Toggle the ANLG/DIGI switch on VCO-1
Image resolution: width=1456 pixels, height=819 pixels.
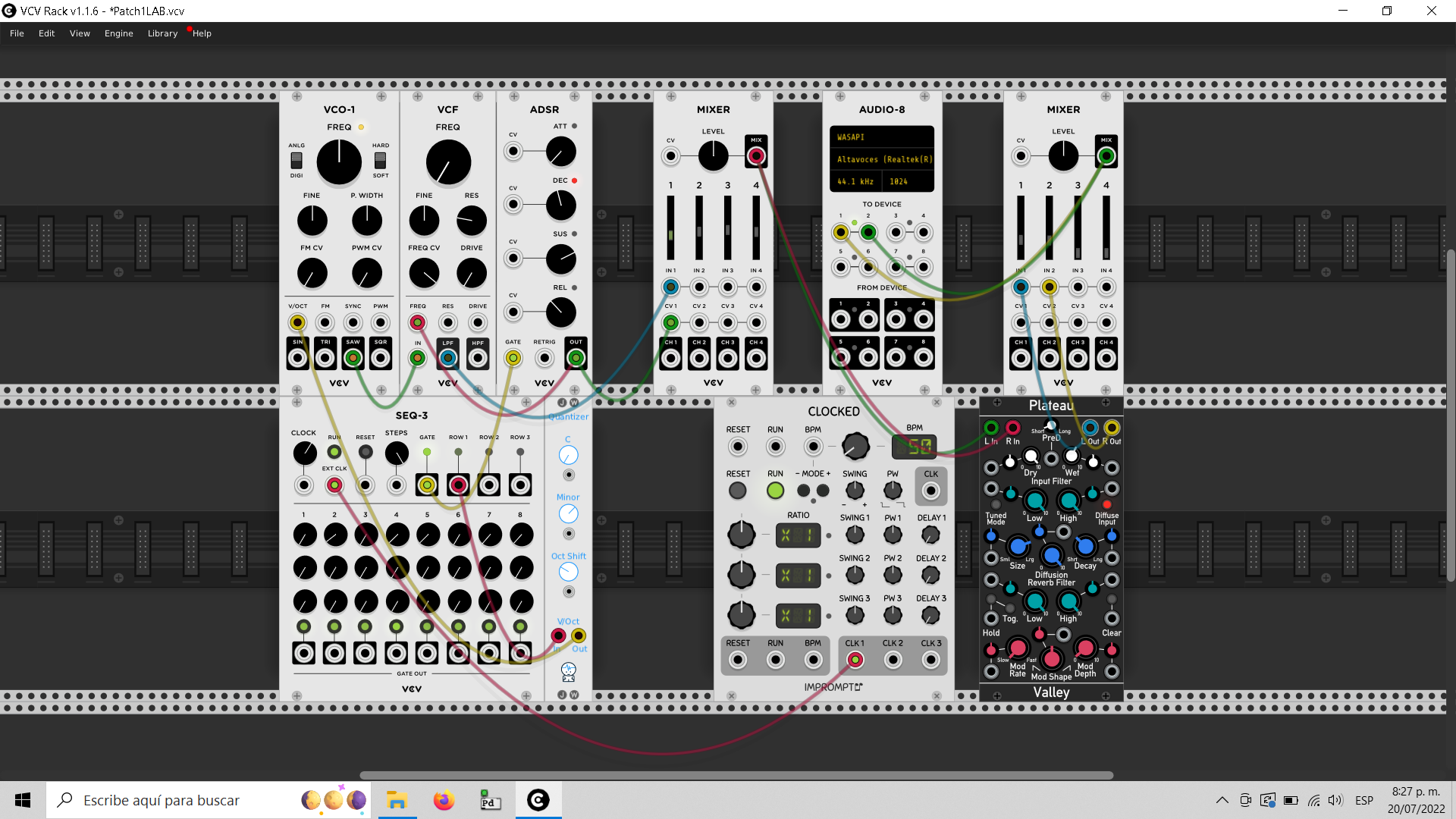(x=296, y=162)
